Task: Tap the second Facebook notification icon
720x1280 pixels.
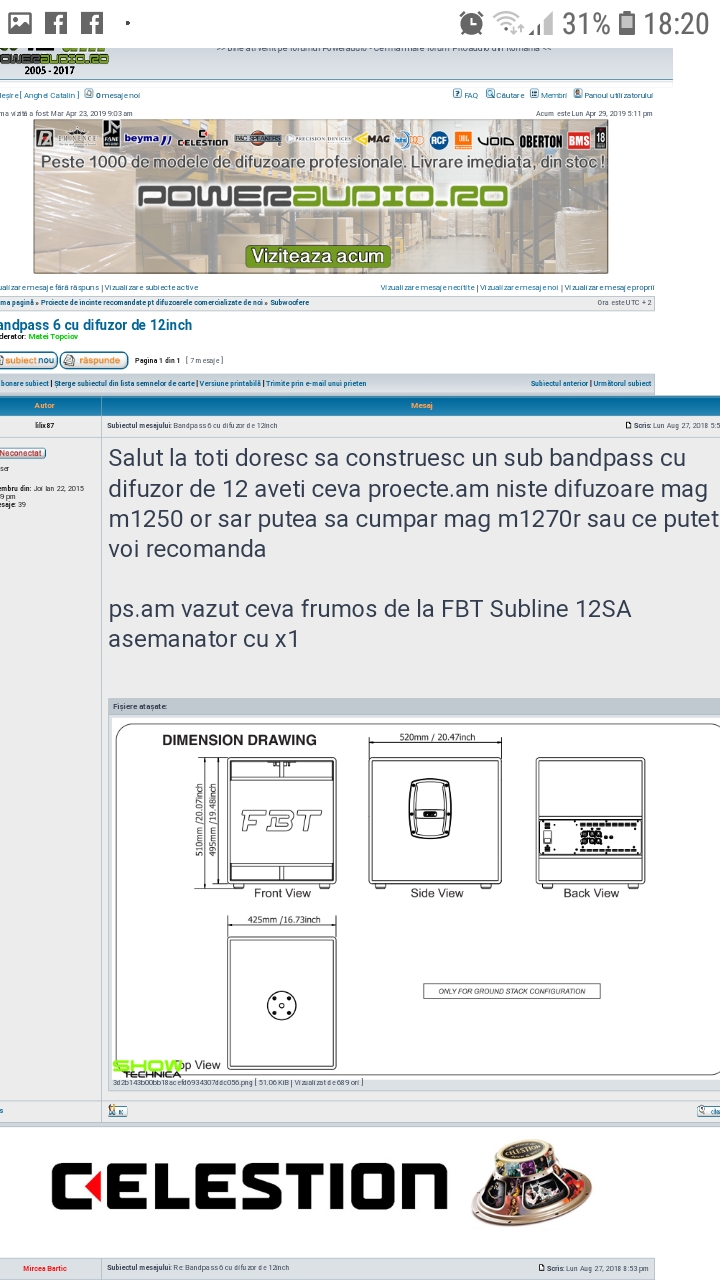Action: pyautogui.click(x=92, y=22)
